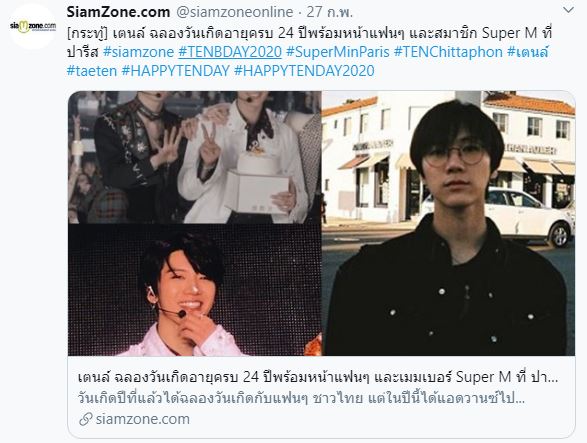Open the #siamzone hashtag
The image size is (587, 443).
coord(139,52)
